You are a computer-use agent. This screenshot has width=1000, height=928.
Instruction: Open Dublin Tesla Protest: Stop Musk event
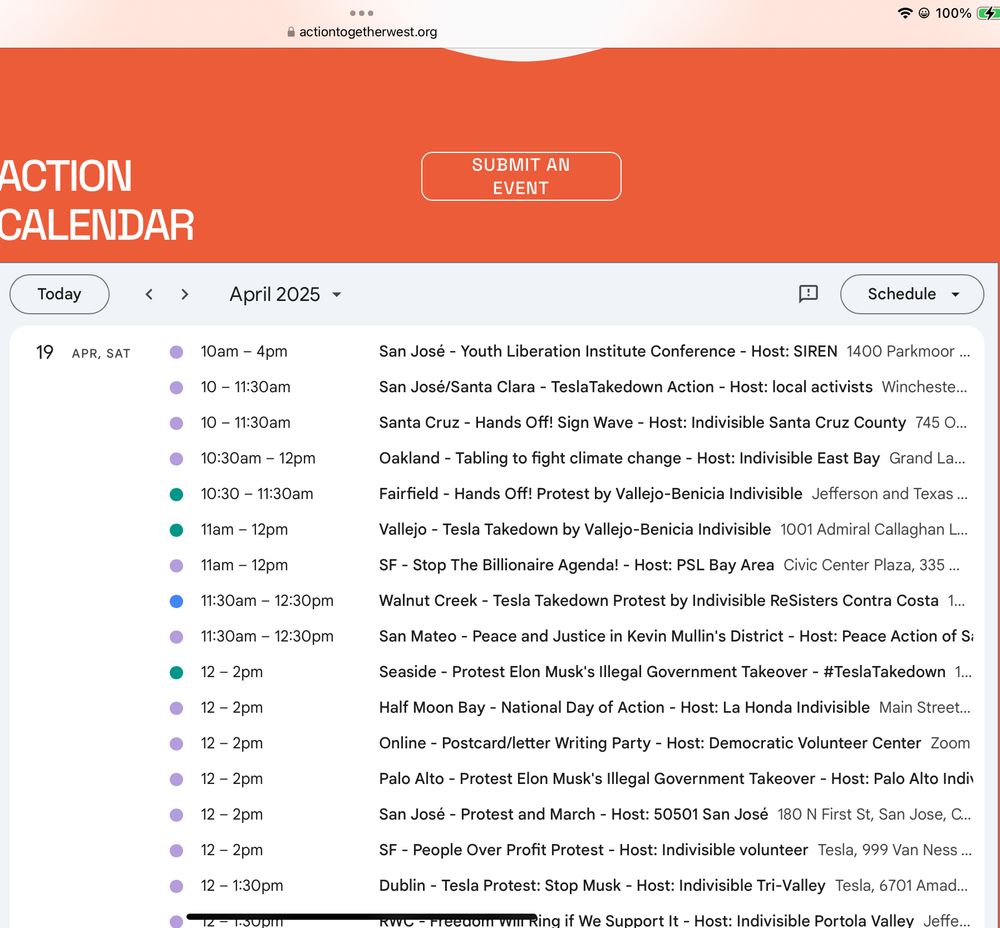(x=602, y=886)
